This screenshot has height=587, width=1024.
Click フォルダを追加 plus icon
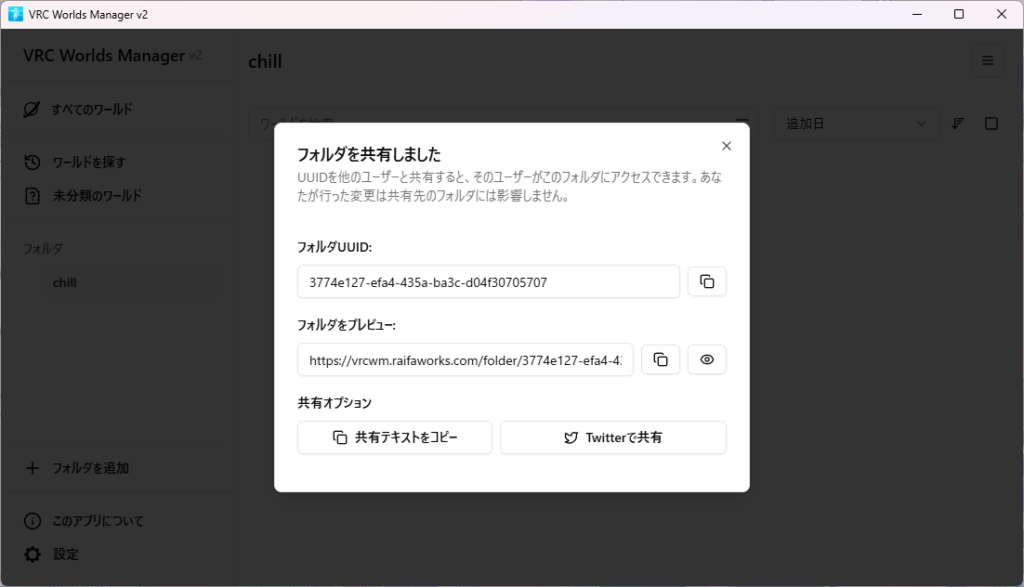[32, 468]
